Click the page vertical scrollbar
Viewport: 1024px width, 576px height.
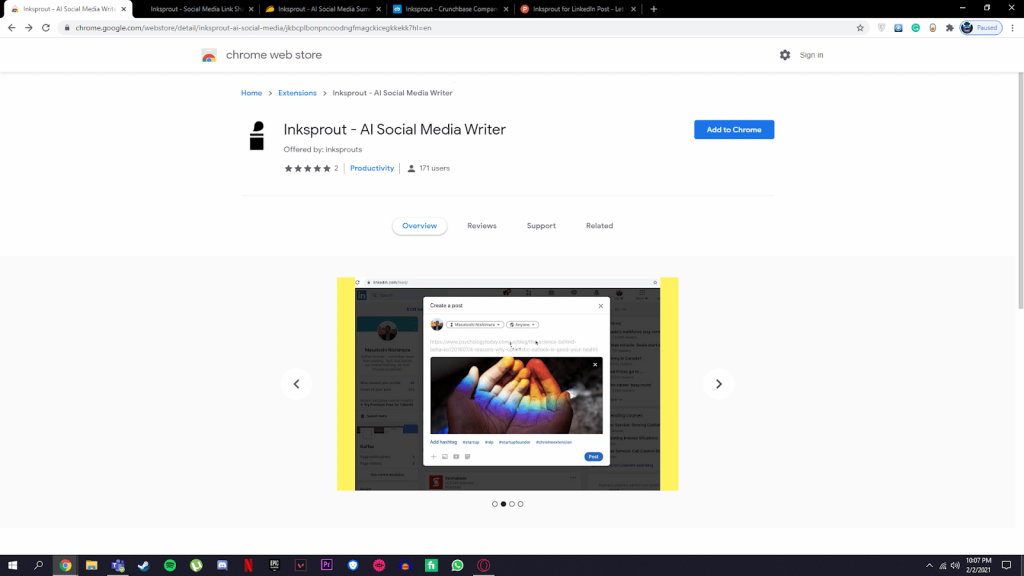(x=1020, y=189)
